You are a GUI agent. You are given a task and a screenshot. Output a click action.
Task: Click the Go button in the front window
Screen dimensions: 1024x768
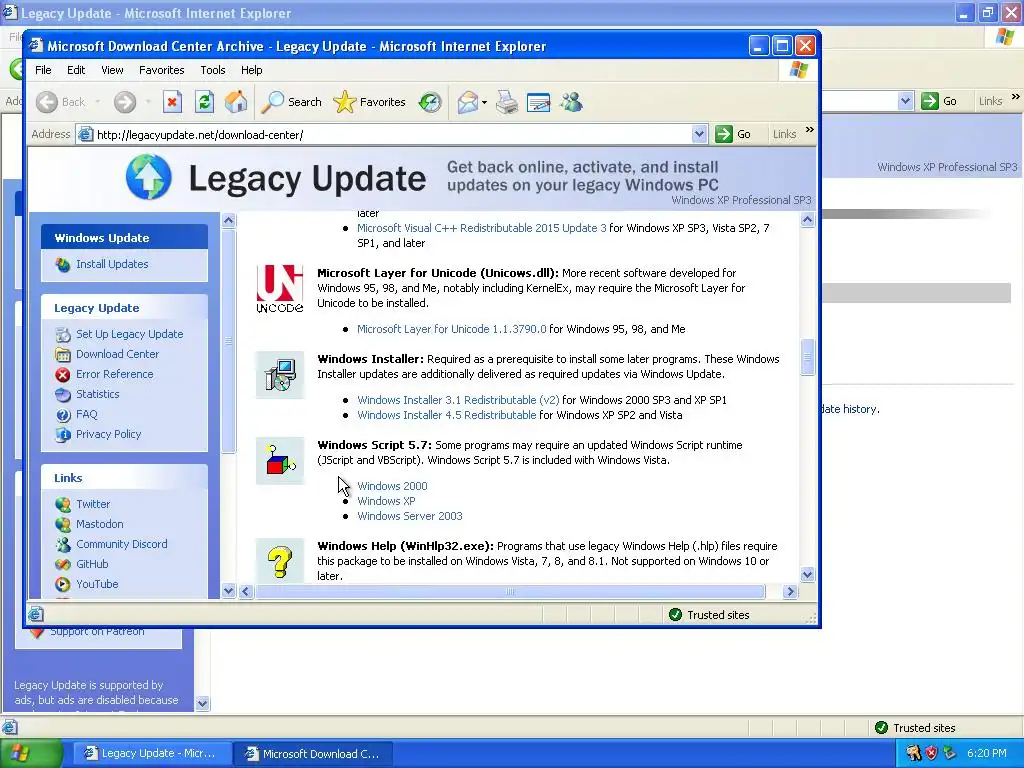point(734,135)
